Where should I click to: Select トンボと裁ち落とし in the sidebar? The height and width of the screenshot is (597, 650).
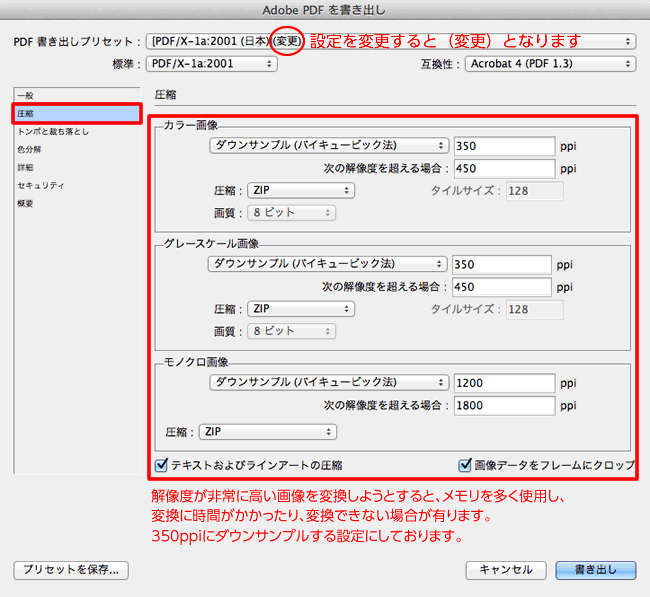point(77,131)
